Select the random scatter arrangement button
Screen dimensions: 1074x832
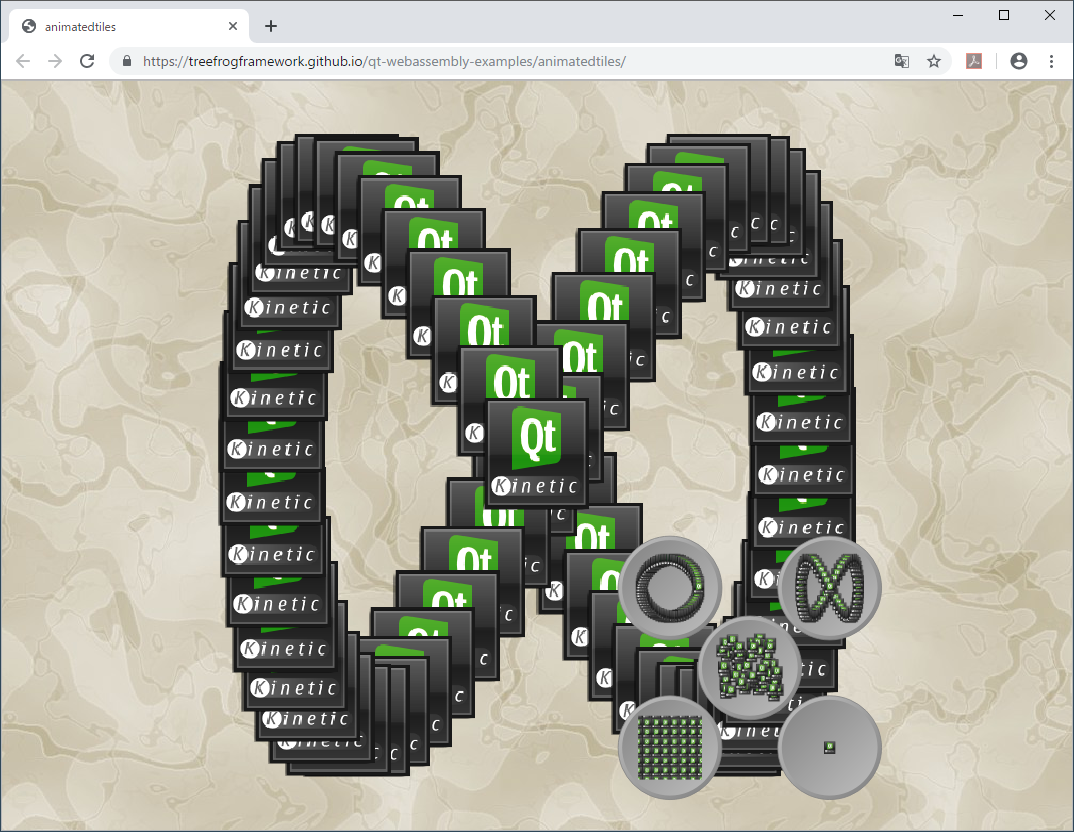(x=748, y=667)
